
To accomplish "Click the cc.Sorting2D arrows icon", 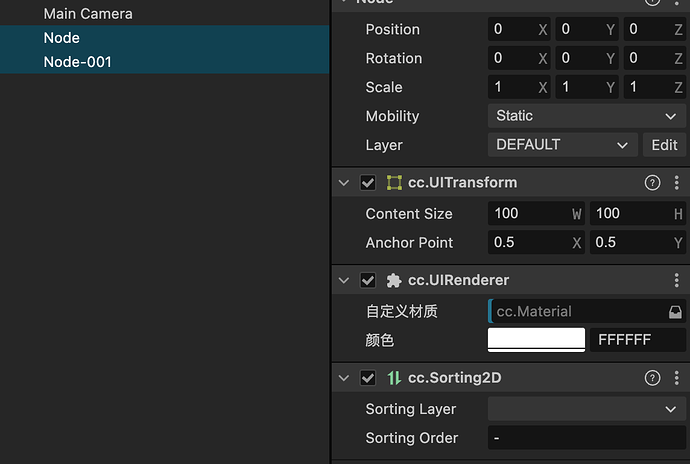I will [x=394, y=378].
